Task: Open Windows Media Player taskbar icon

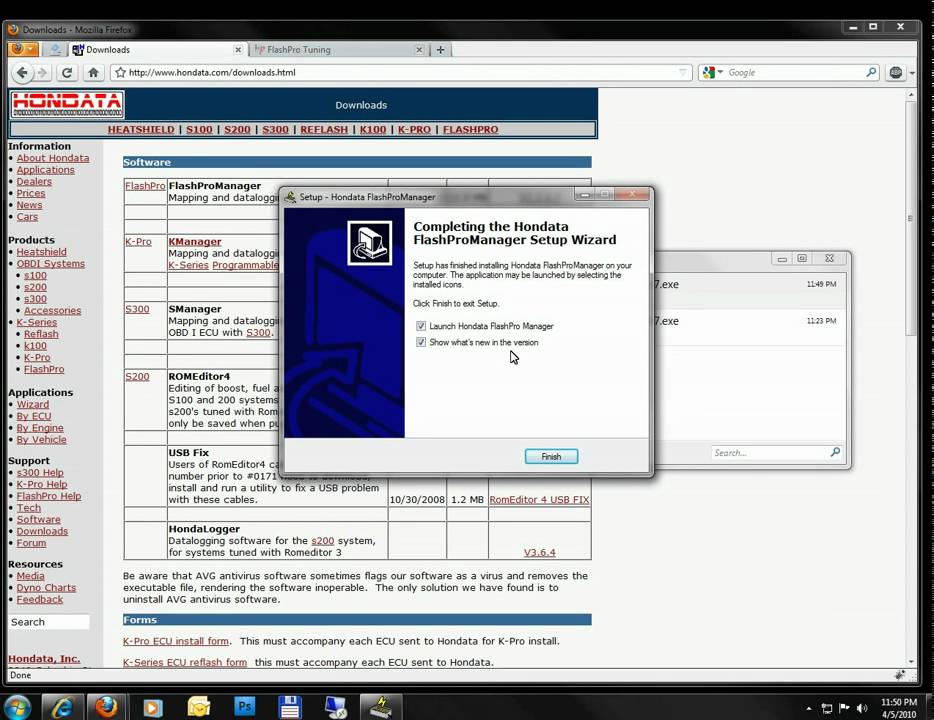Action: 152,707
